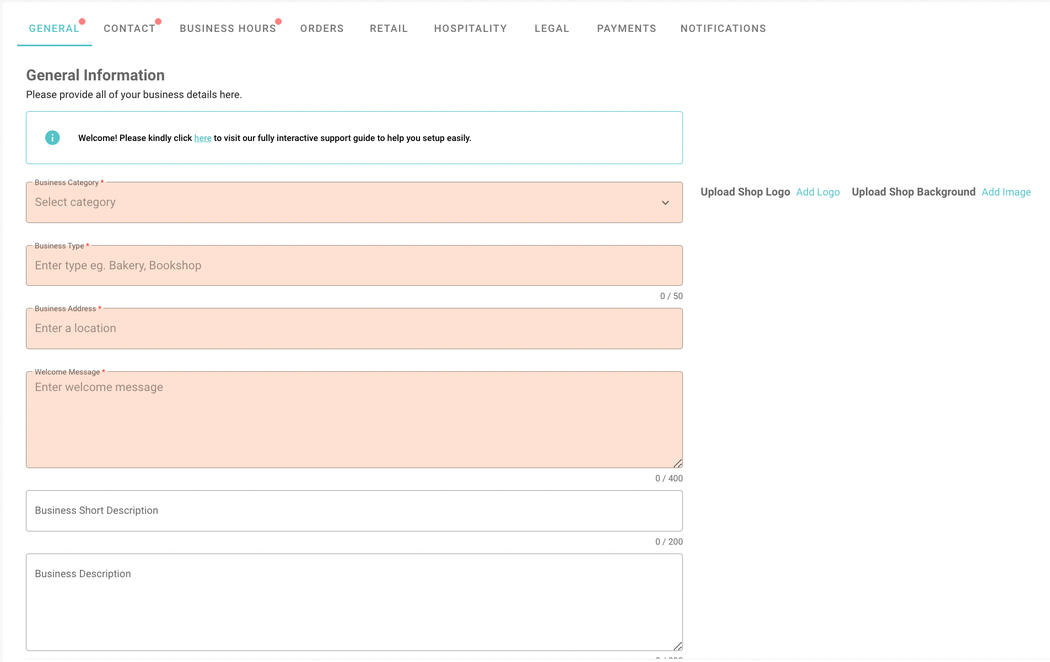Switch to the Hospitality tab
The width and height of the screenshot is (1050, 662).
click(x=470, y=29)
